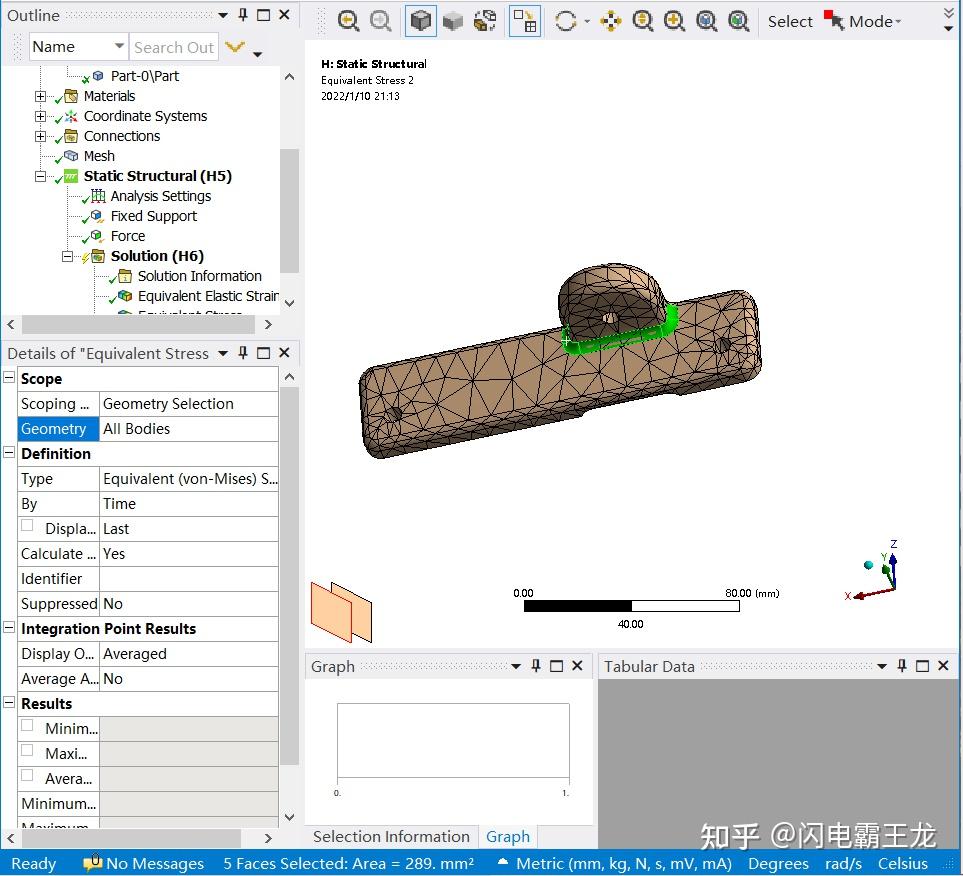Toggle the Display Time parameter checkbox
Image resolution: width=963 pixels, height=876 pixels.
27,525
